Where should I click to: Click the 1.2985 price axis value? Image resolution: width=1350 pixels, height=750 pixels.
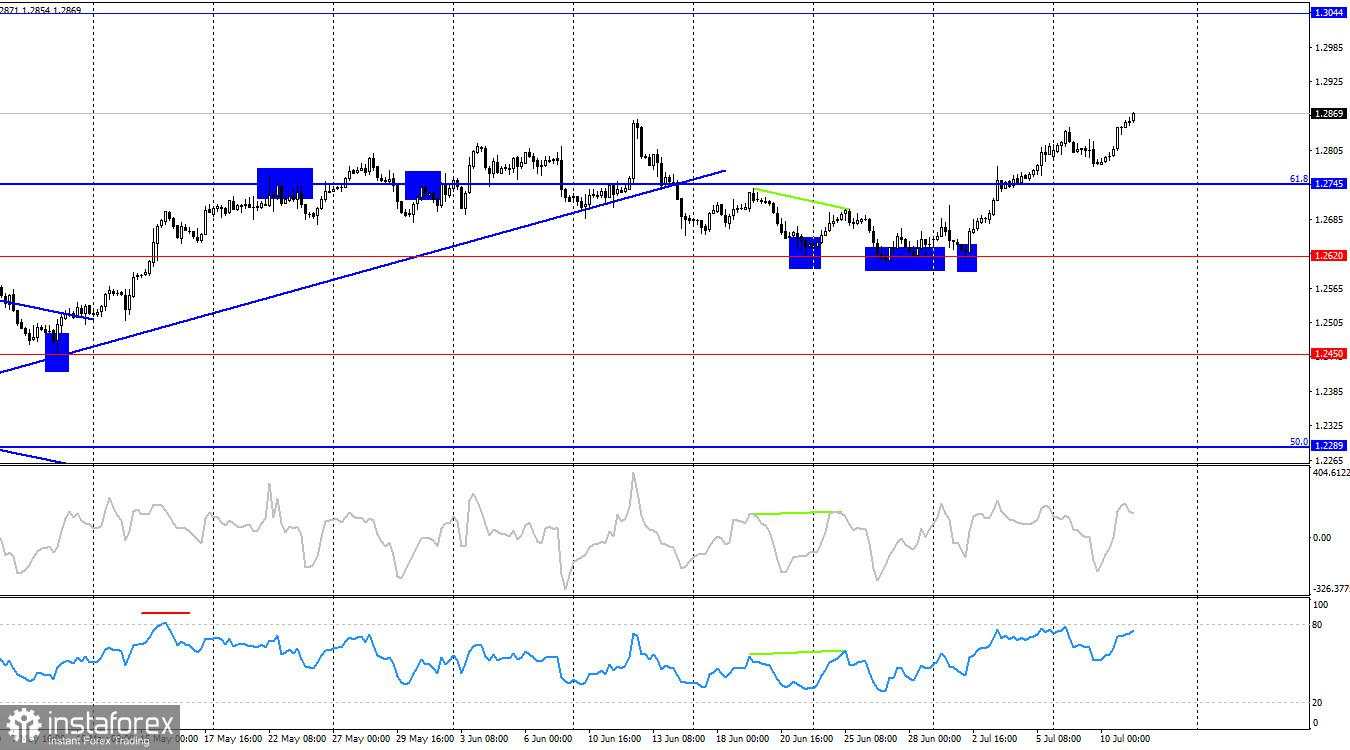click(1328, 47)
